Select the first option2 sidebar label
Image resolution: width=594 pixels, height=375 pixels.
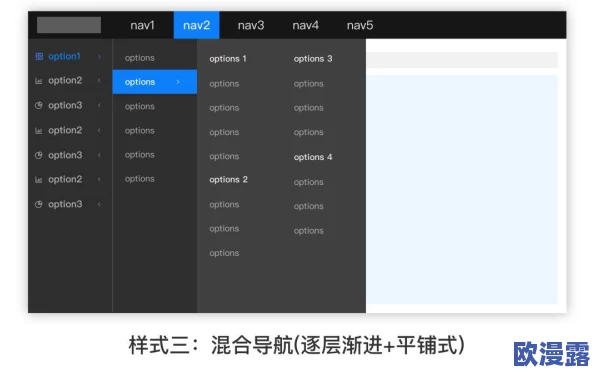[65, 80]
